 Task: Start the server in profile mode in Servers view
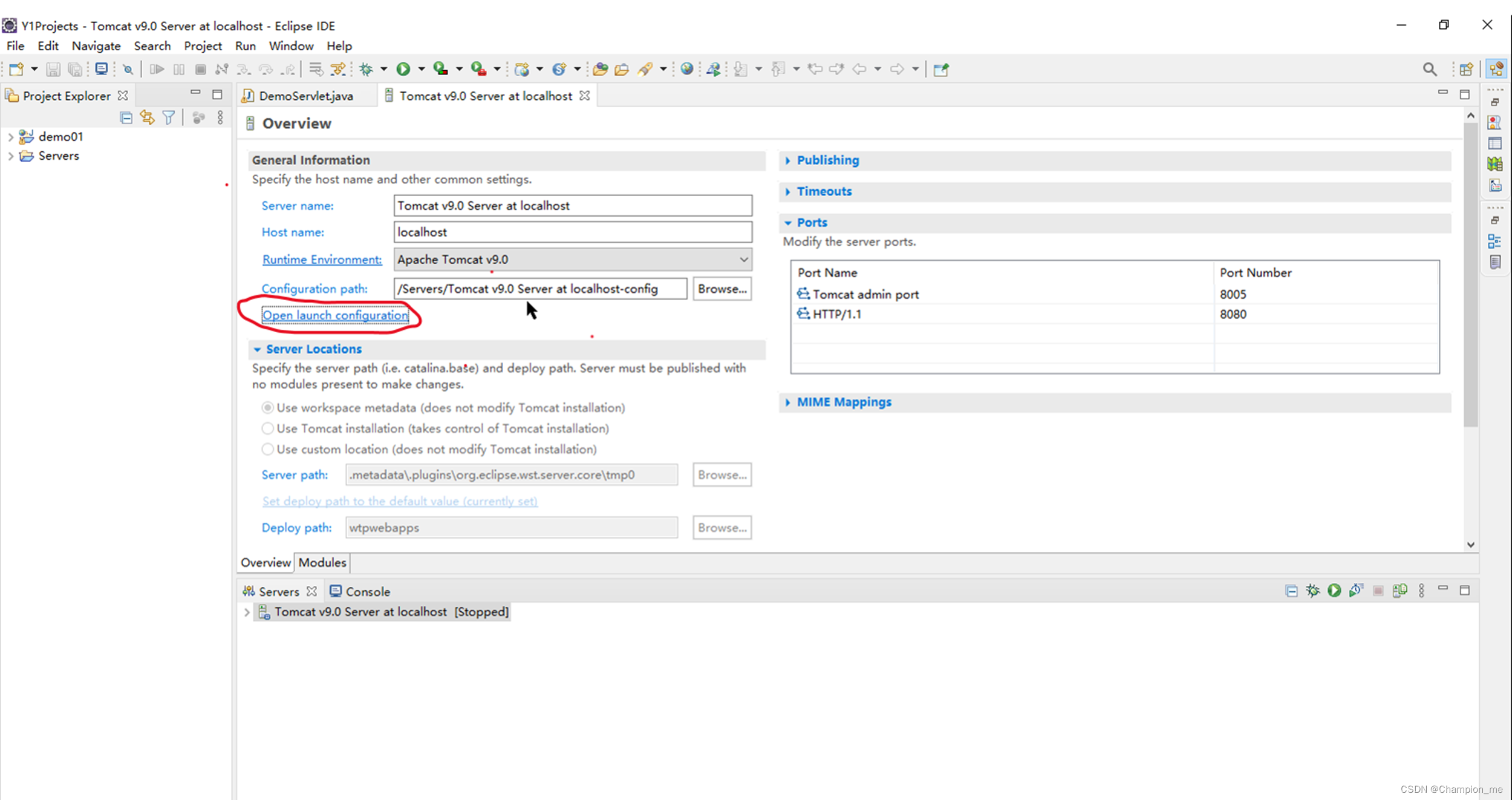[1356, 591]
